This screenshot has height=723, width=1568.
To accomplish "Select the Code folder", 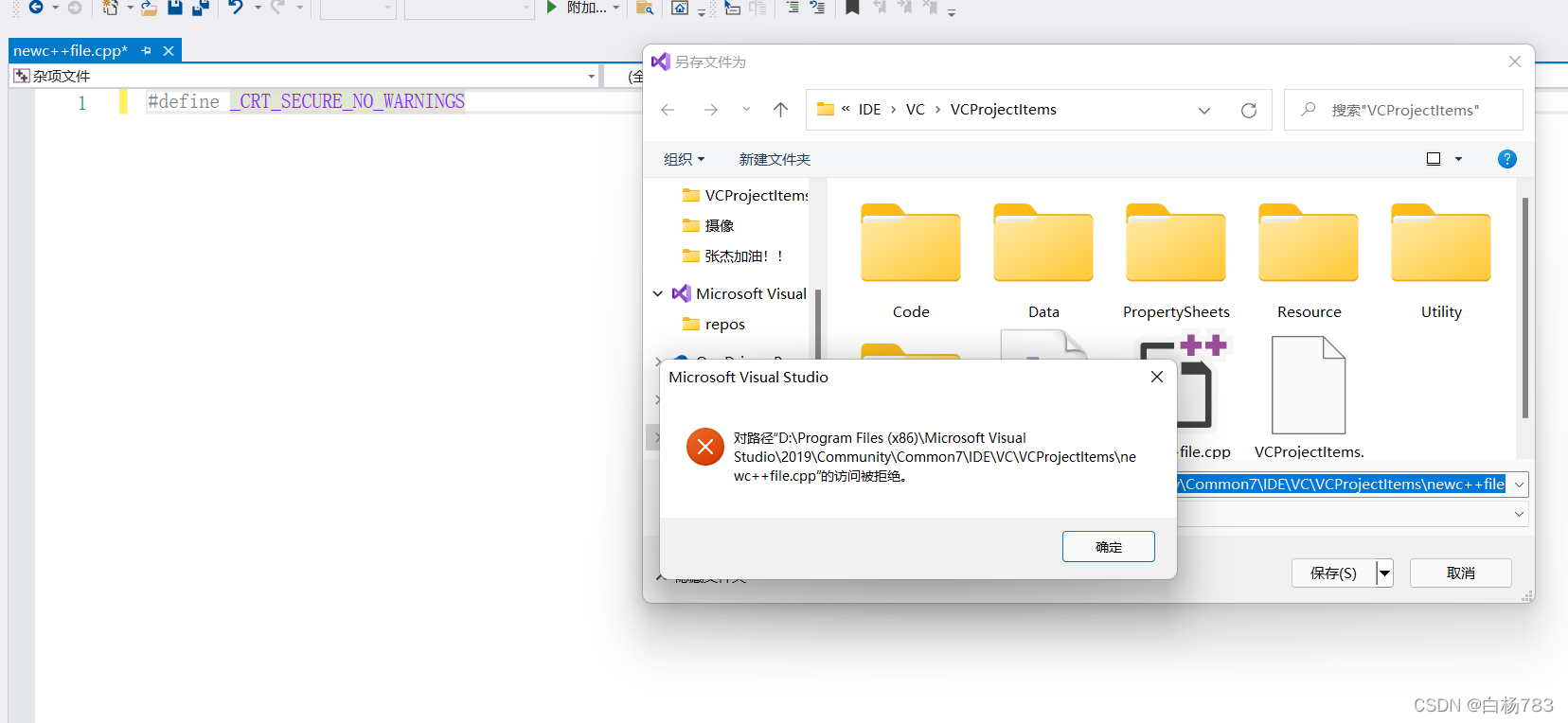I will click(x=911, y=261).
